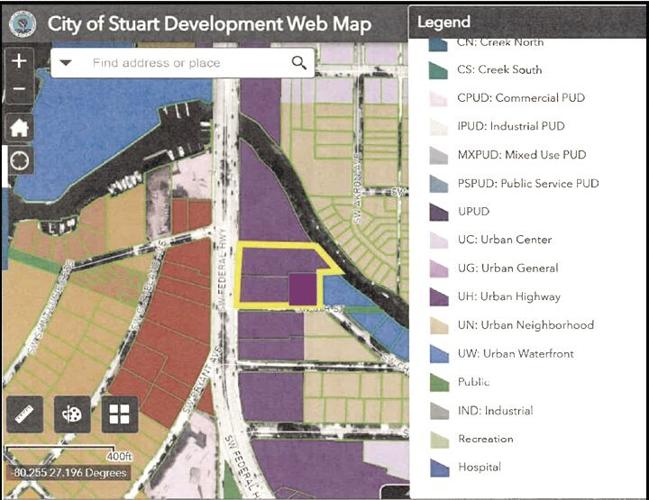
Task: Select the IND: Industrial legend entry
Action: point(495,410)
